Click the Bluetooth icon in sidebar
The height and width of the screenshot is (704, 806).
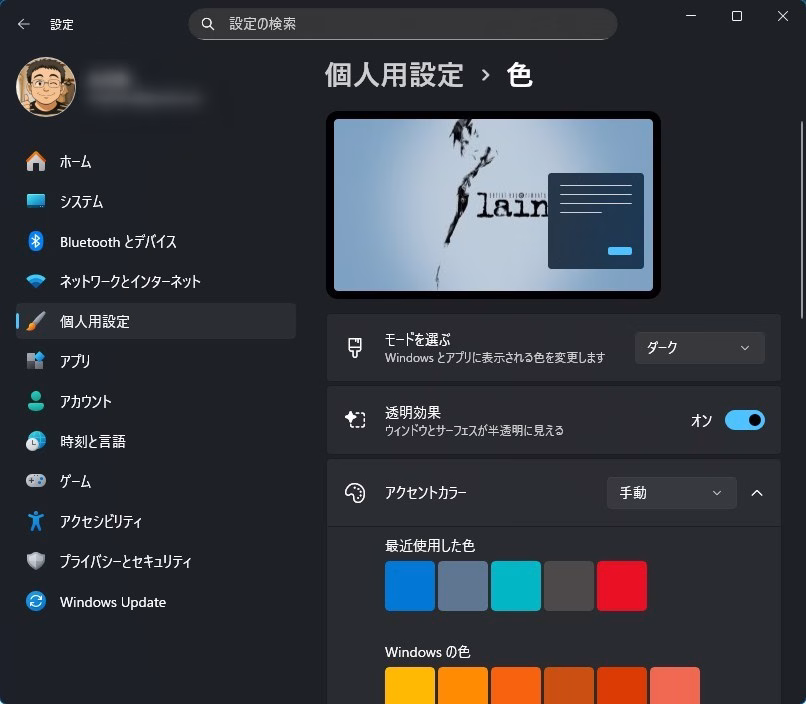point(36,241)
